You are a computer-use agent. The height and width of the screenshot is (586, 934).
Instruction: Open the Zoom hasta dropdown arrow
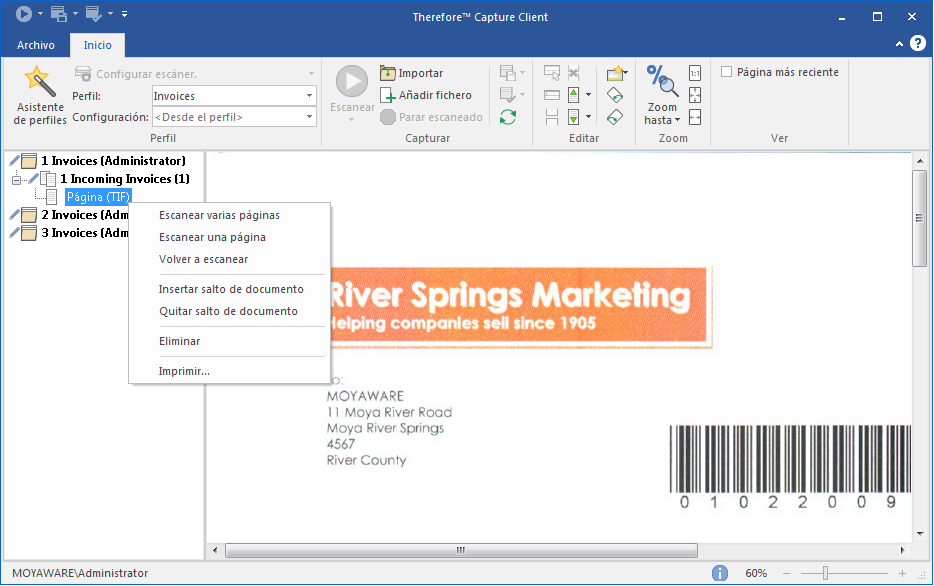[x=677, y=120]
